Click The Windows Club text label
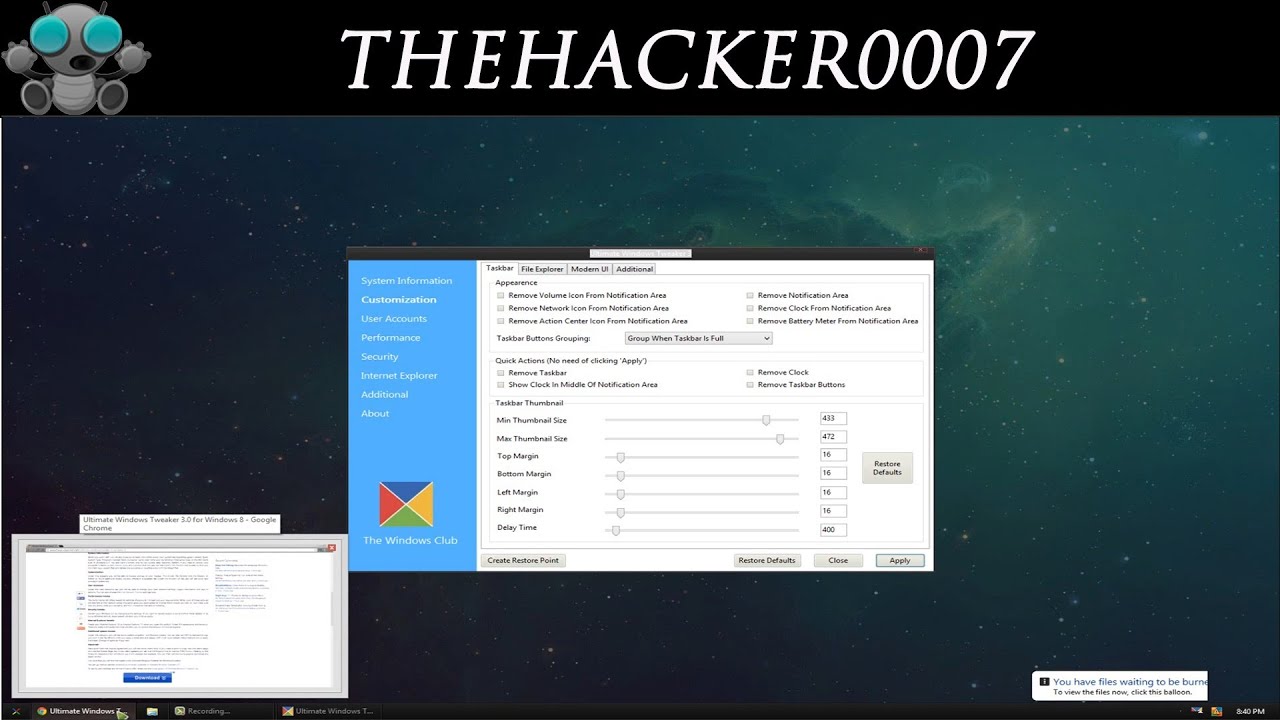The height and width of the screenshot is (720, 1280). (410, 541)
